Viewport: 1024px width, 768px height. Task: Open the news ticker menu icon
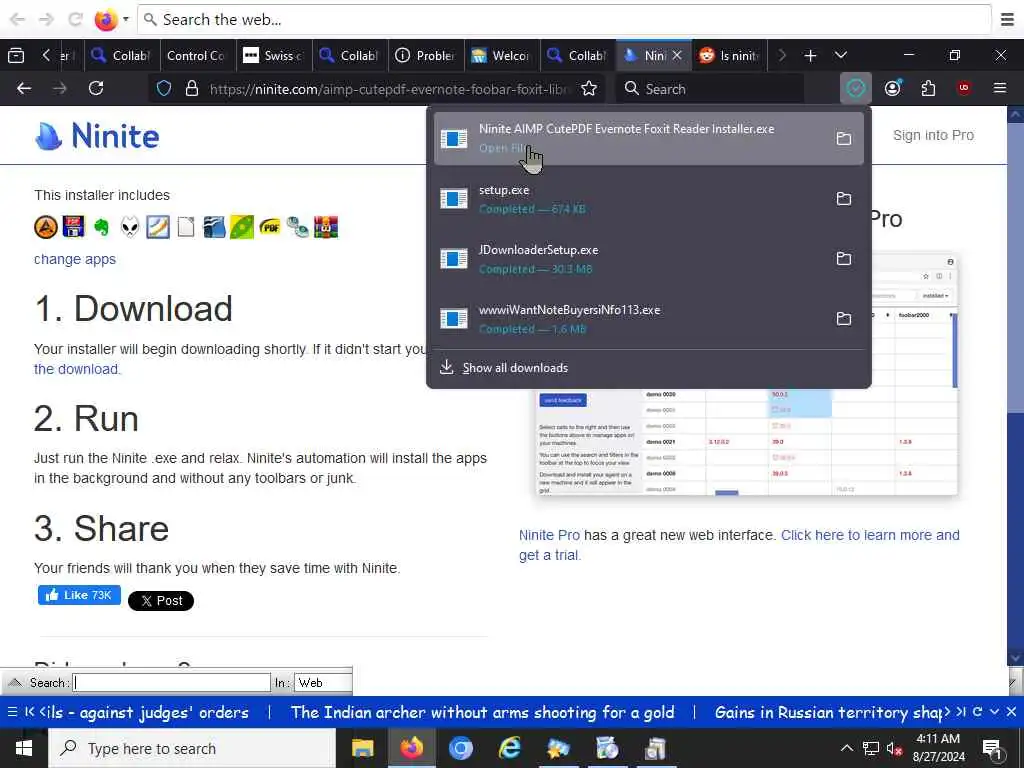(x=12, y=712)
